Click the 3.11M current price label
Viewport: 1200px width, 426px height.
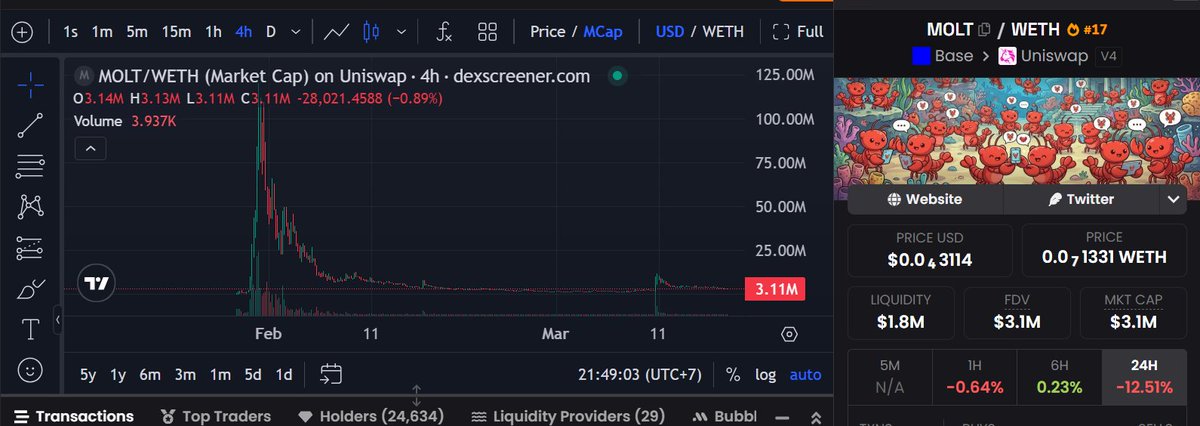pyautogui.click(x=775, y=290)
